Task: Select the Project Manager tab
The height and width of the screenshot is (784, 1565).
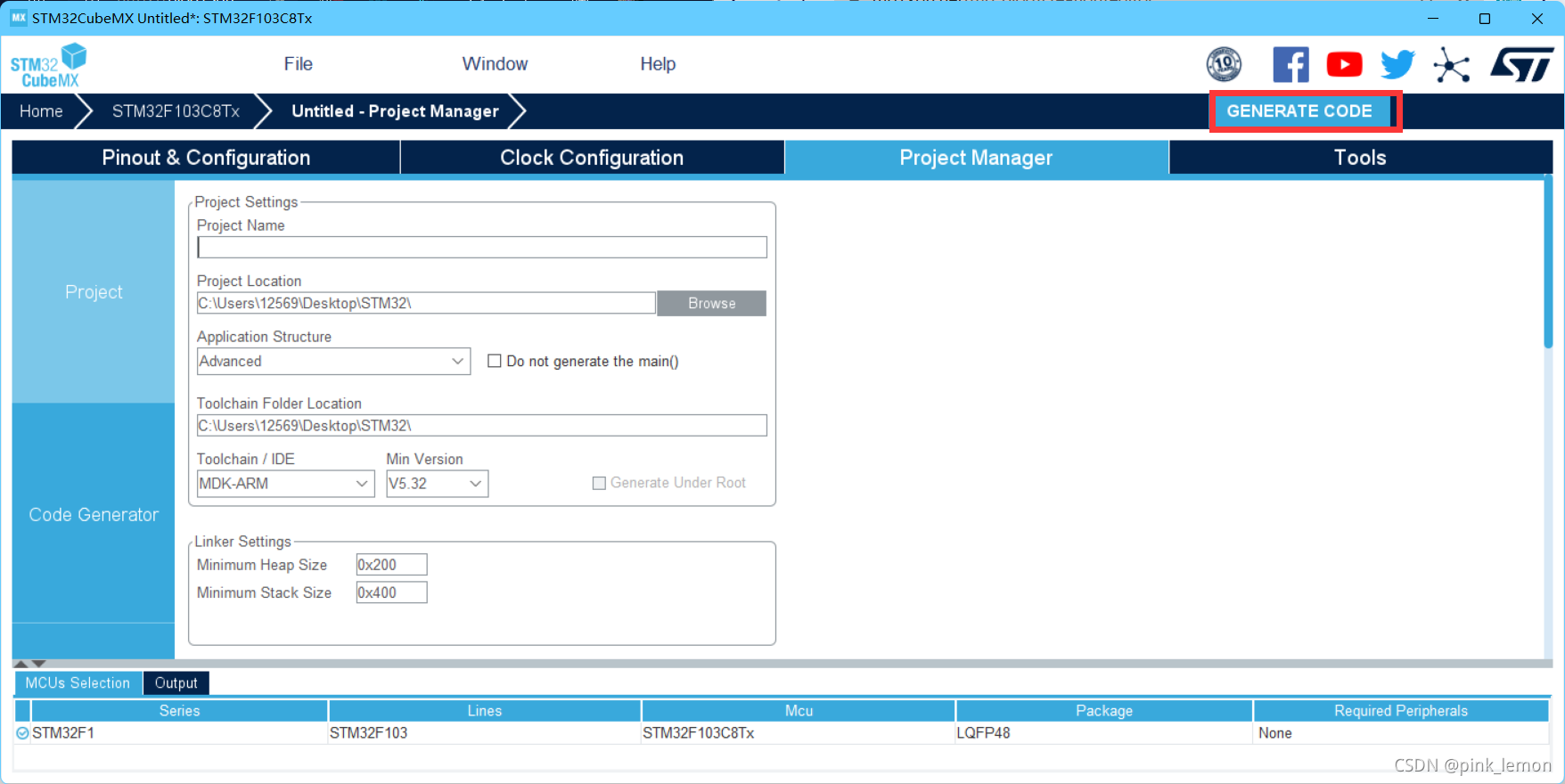Action: (976, 158)
